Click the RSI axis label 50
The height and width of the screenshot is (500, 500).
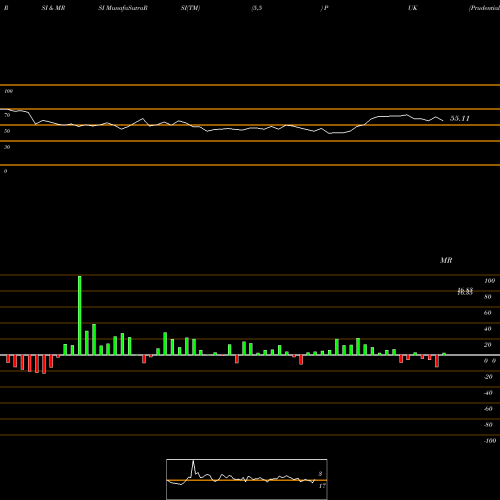click(x=7, y=131)
